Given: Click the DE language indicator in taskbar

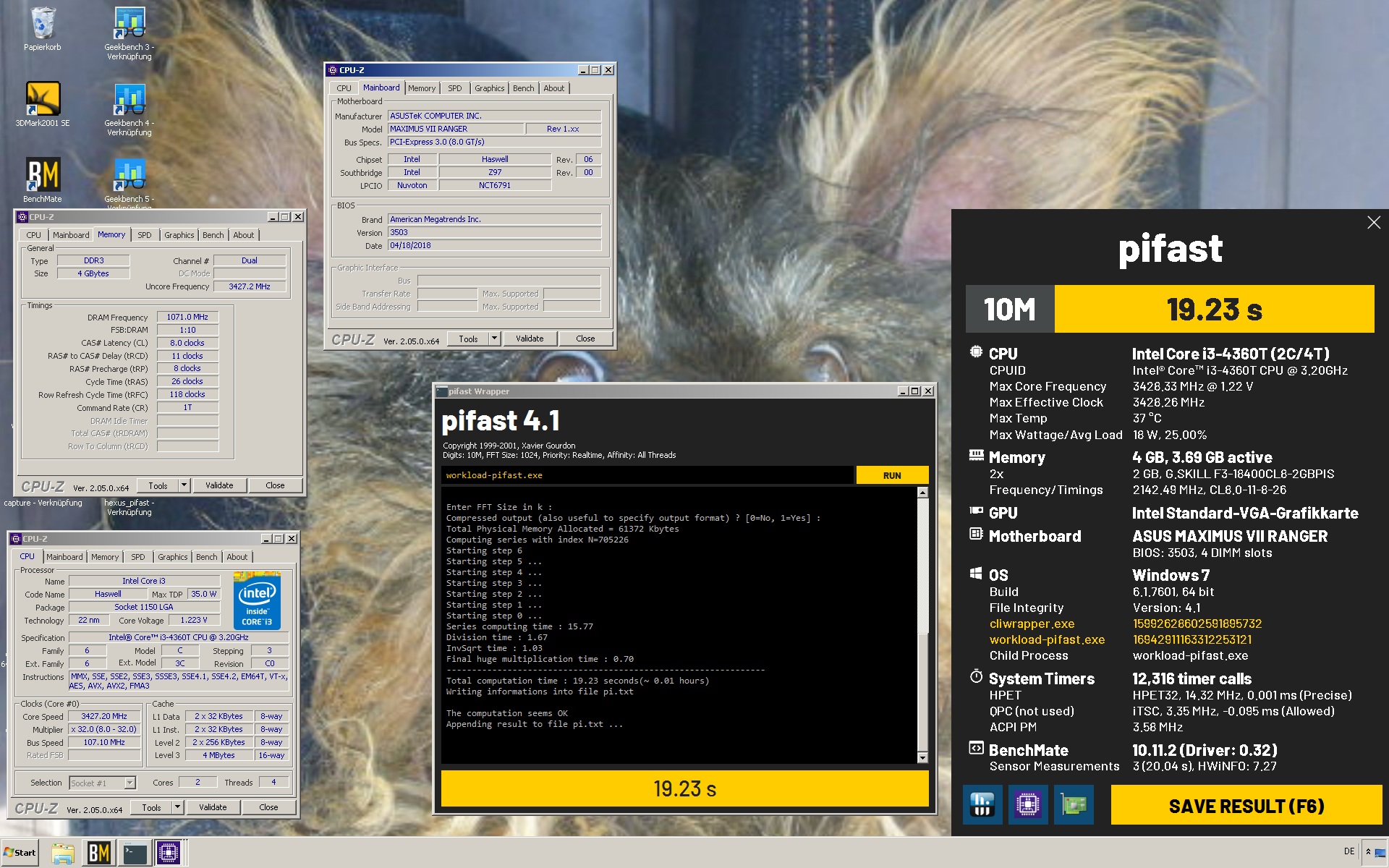Looking at the screenshot, I should point(1348,851).
